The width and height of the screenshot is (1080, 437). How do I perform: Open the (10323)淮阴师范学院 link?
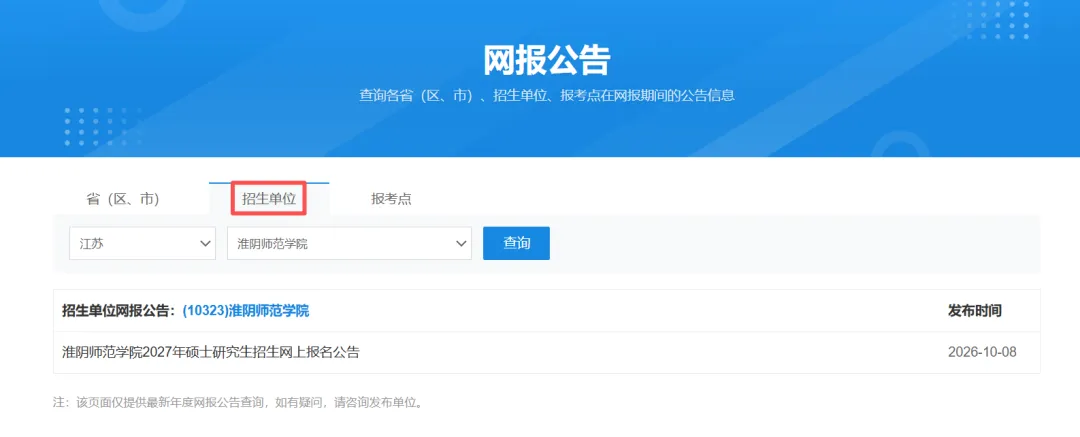tap(246, 311)
